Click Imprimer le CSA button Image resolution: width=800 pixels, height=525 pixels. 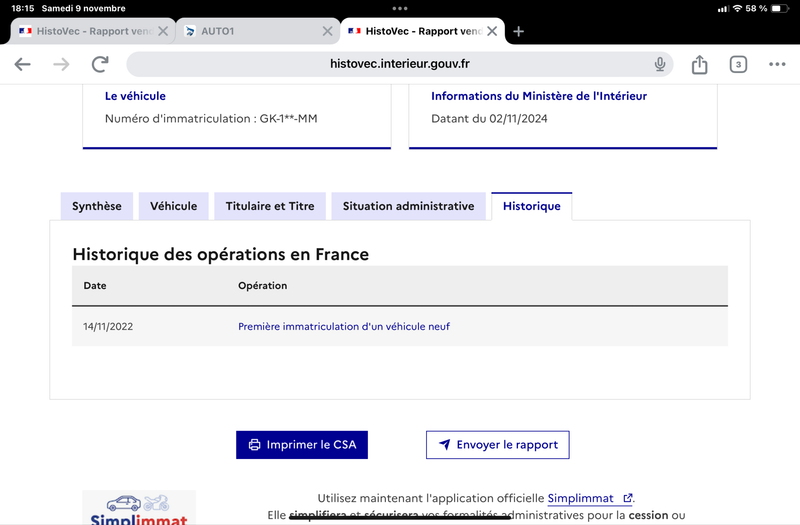[x=302, y=445]
